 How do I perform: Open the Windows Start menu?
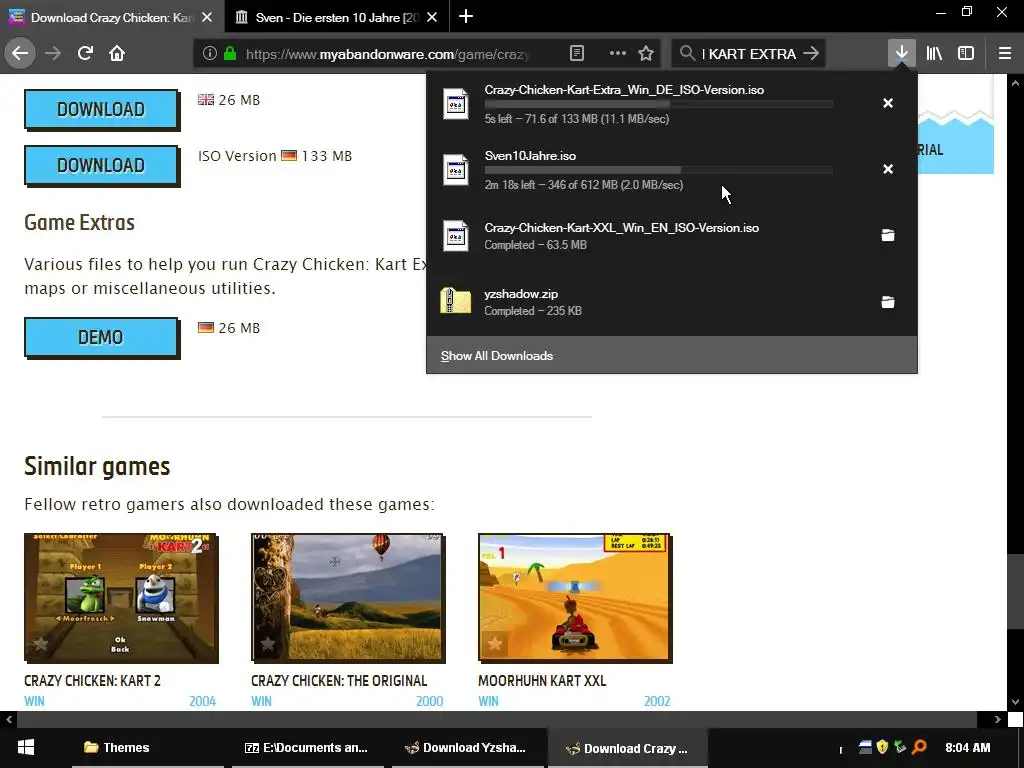pyautogui.click(x=25, y=748)
